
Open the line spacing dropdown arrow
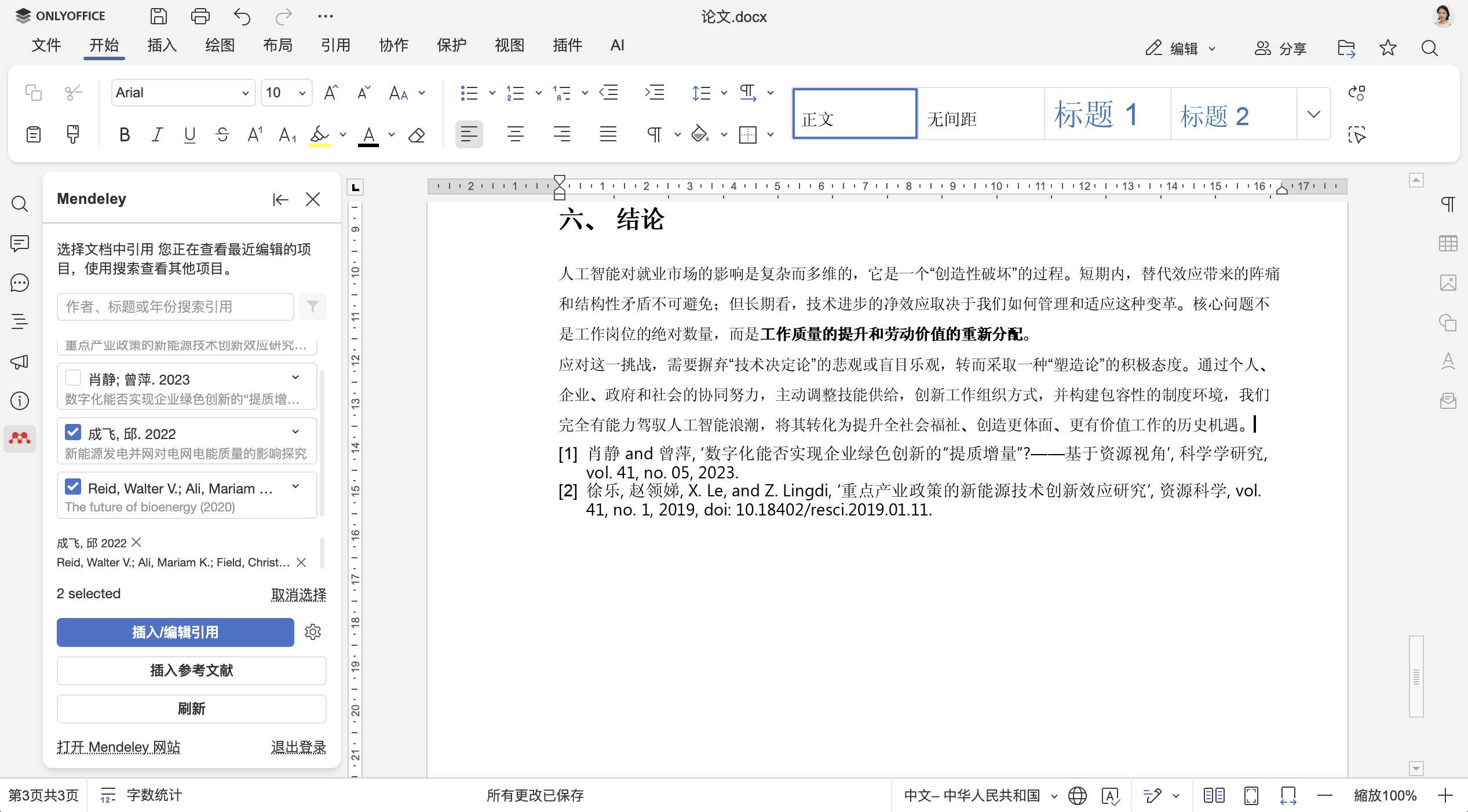[724, 93]
